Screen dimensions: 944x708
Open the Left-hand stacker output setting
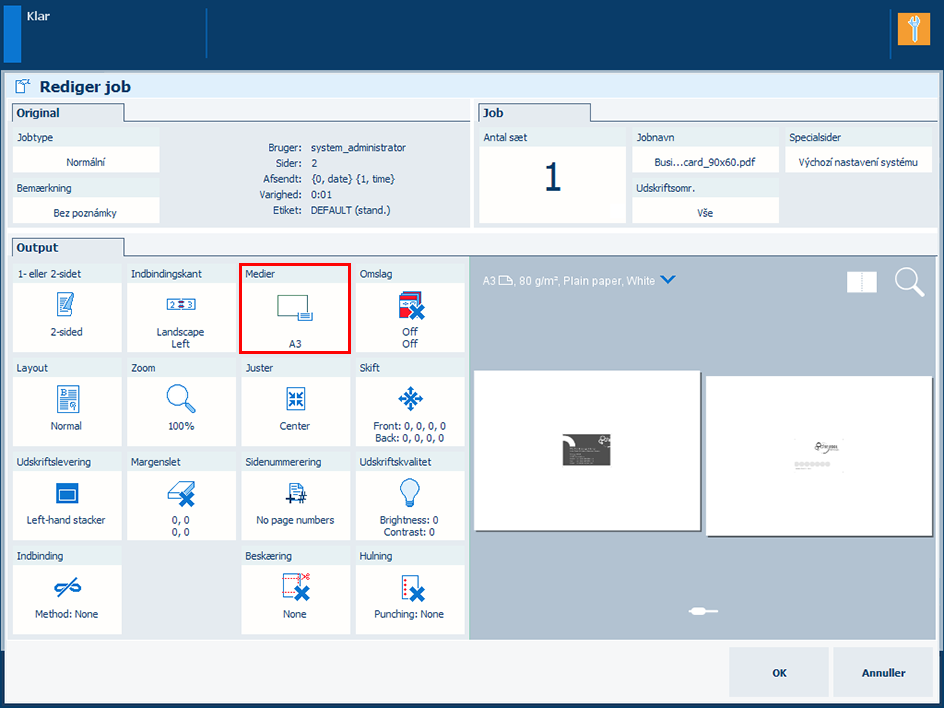point(66,494)
